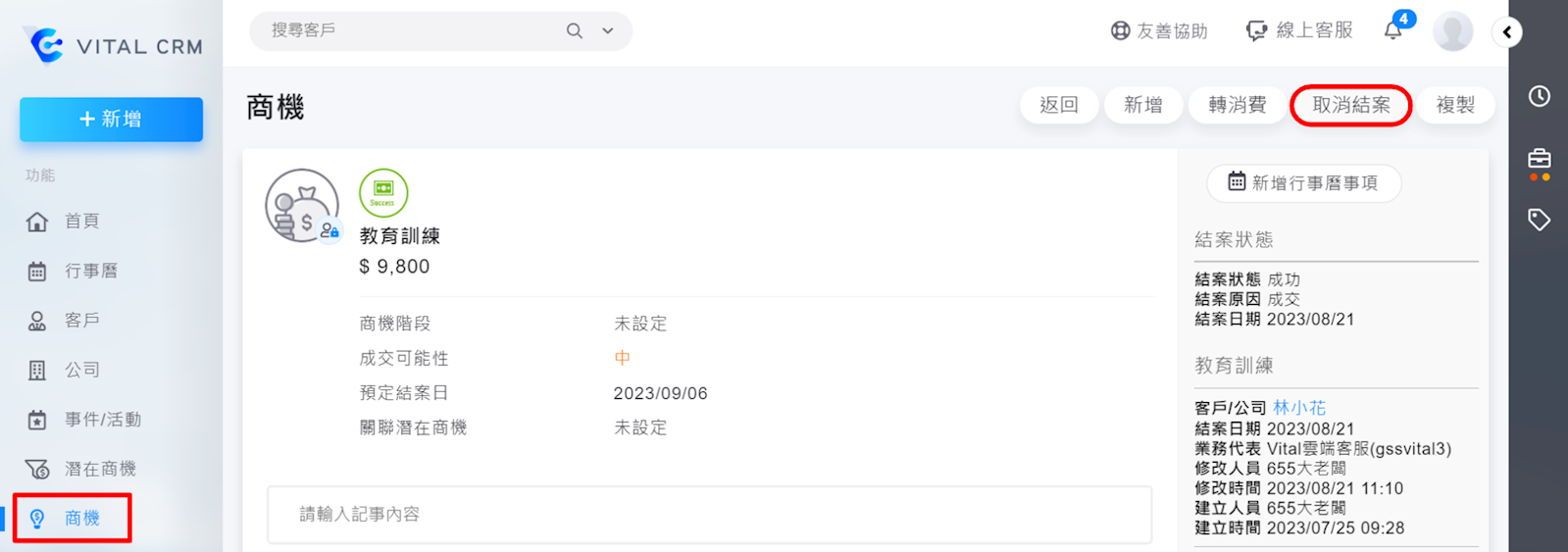Screen dimensions: 1568x552
Task: Click the briefcase icon in right sidebar
Action: [1539, 159]
